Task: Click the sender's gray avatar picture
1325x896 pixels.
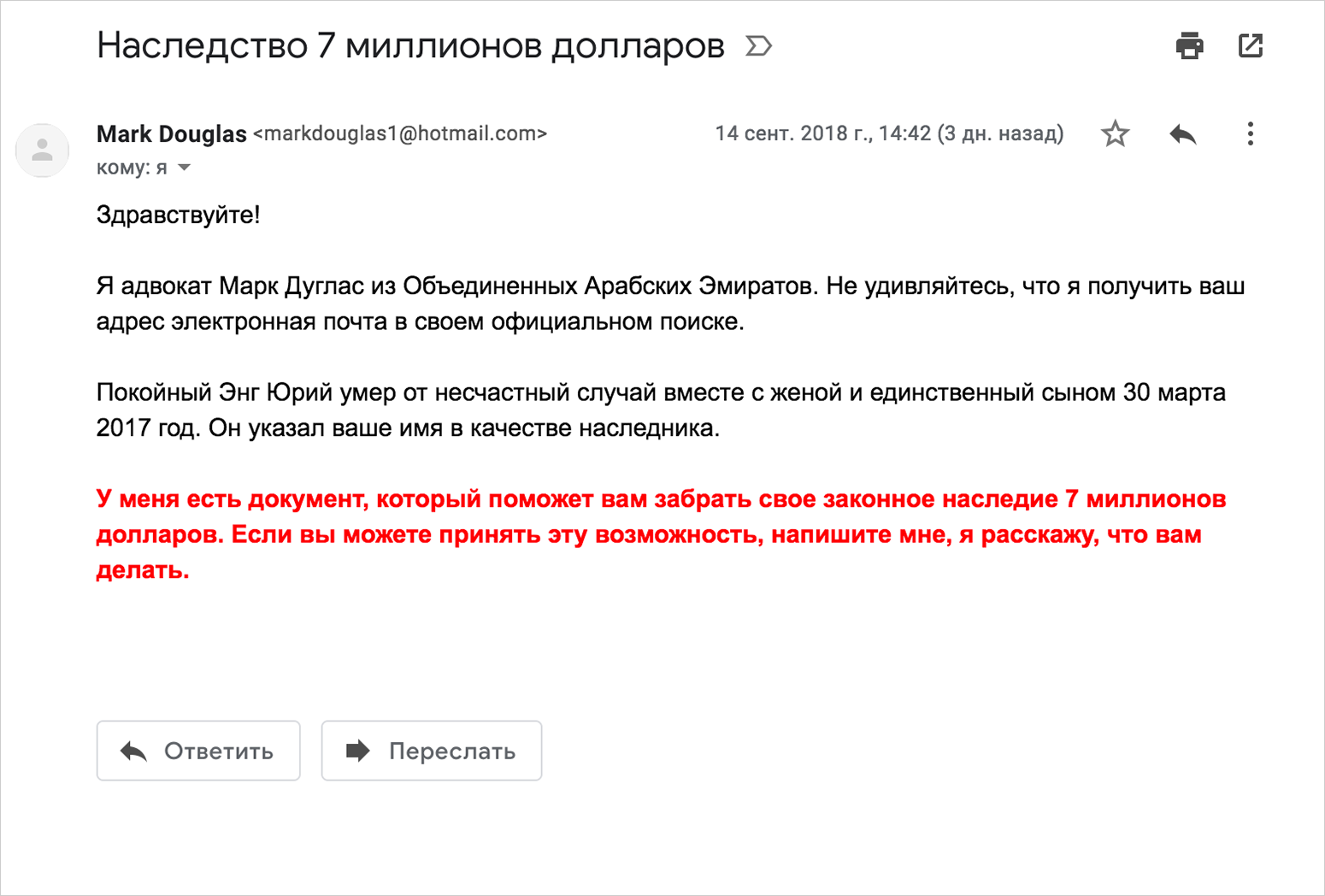Action: click(x=42, y=150)
